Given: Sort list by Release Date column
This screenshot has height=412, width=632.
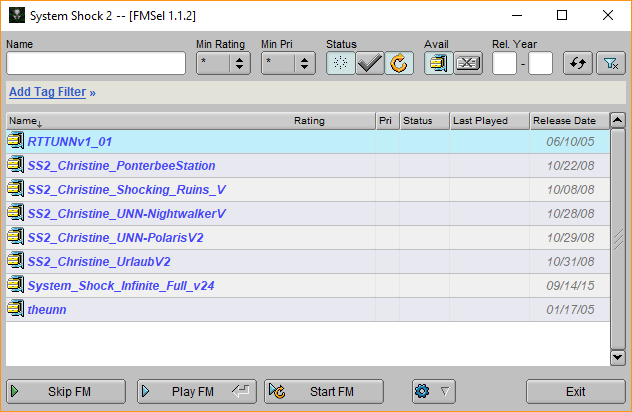Looking at the screenshot, I should click(x=566, y=121).
